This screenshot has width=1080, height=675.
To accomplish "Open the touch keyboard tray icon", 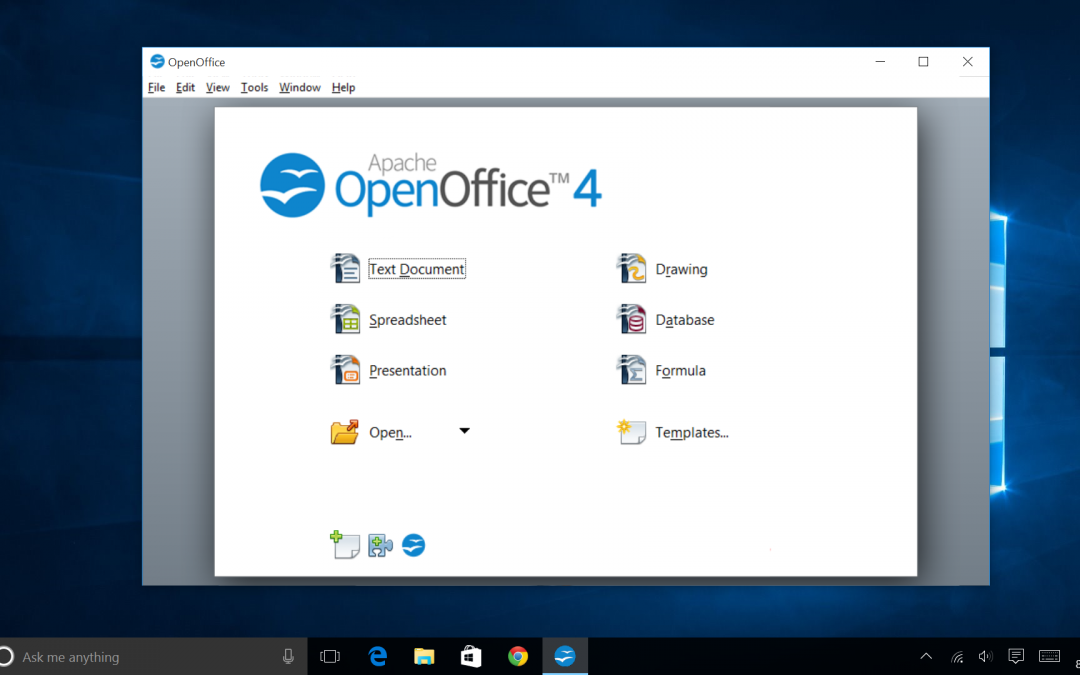I will pos(1049,656).
